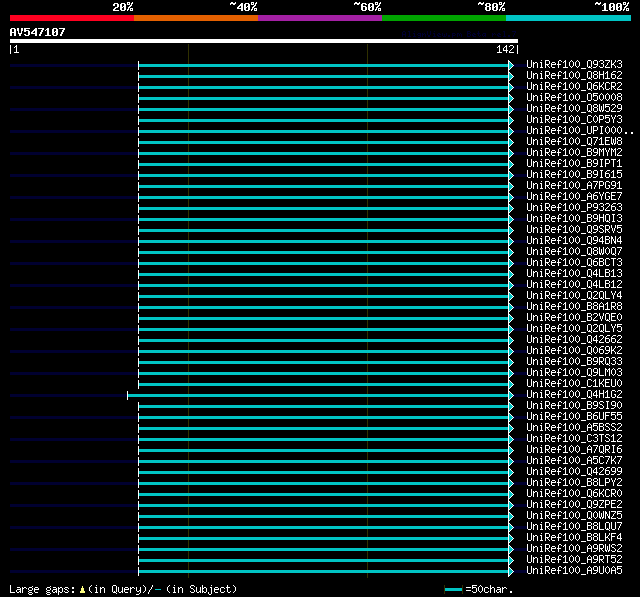640x597 pixels.
Task: Click the label UniRef100_B9I615
Action: click(574, 175)
